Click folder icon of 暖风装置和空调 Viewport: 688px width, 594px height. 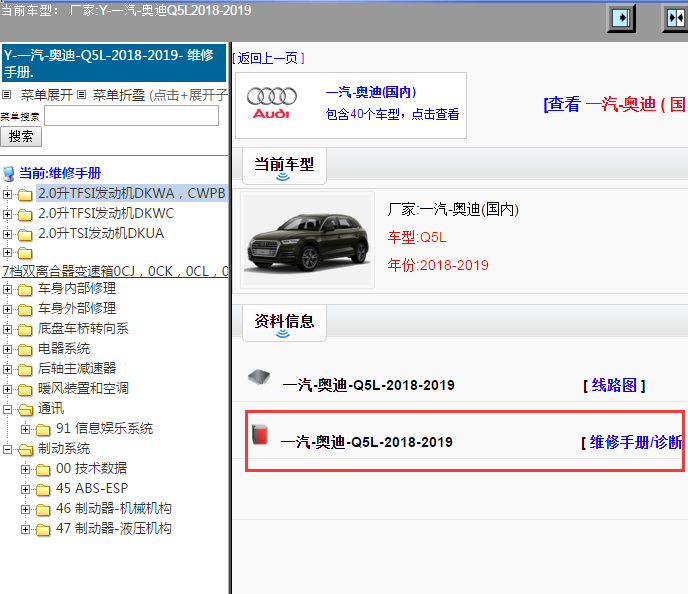[25, 390]
